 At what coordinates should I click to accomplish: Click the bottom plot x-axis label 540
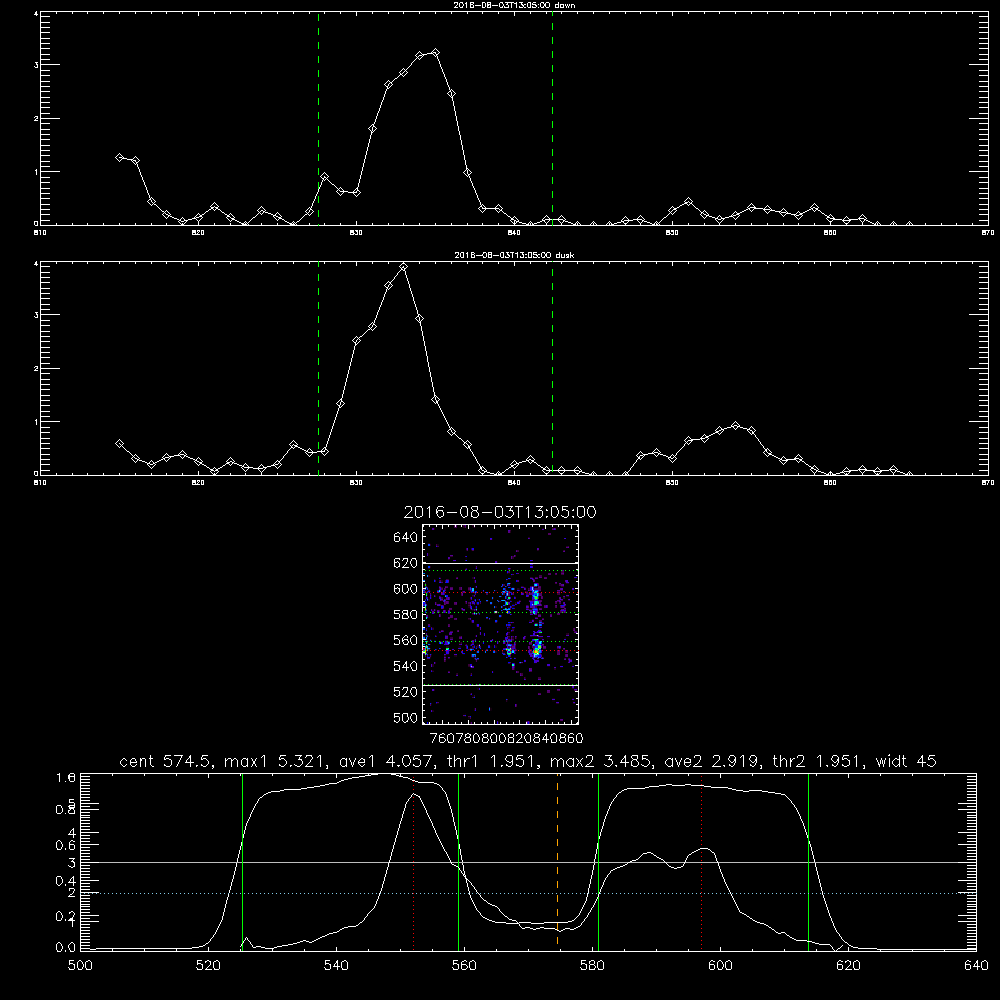336,966
